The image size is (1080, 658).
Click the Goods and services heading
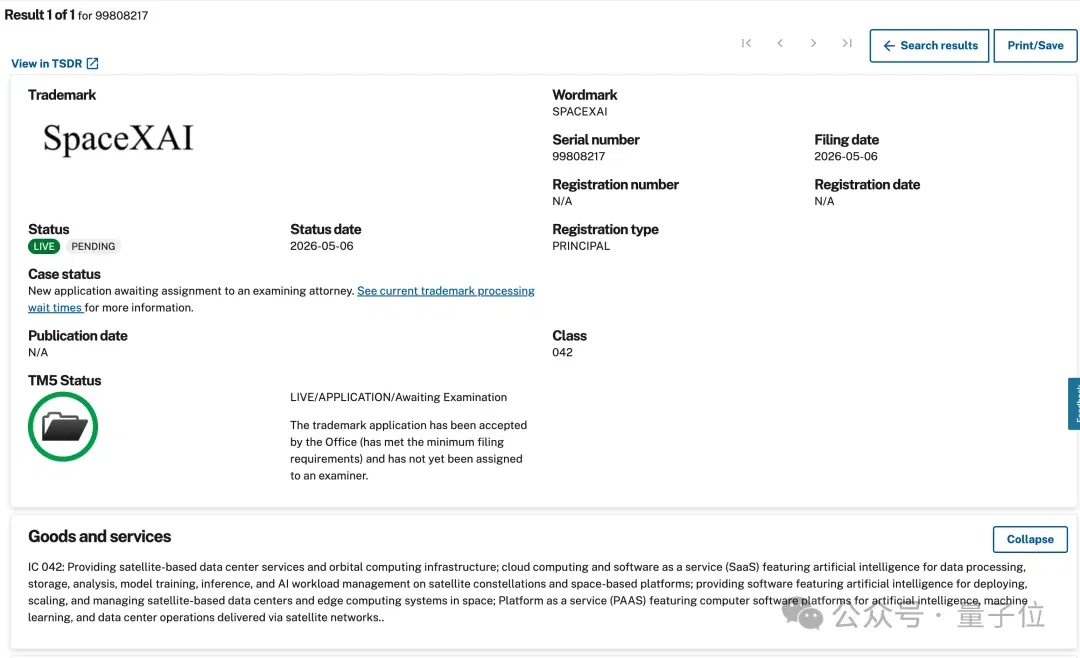[x=99, y=536]
